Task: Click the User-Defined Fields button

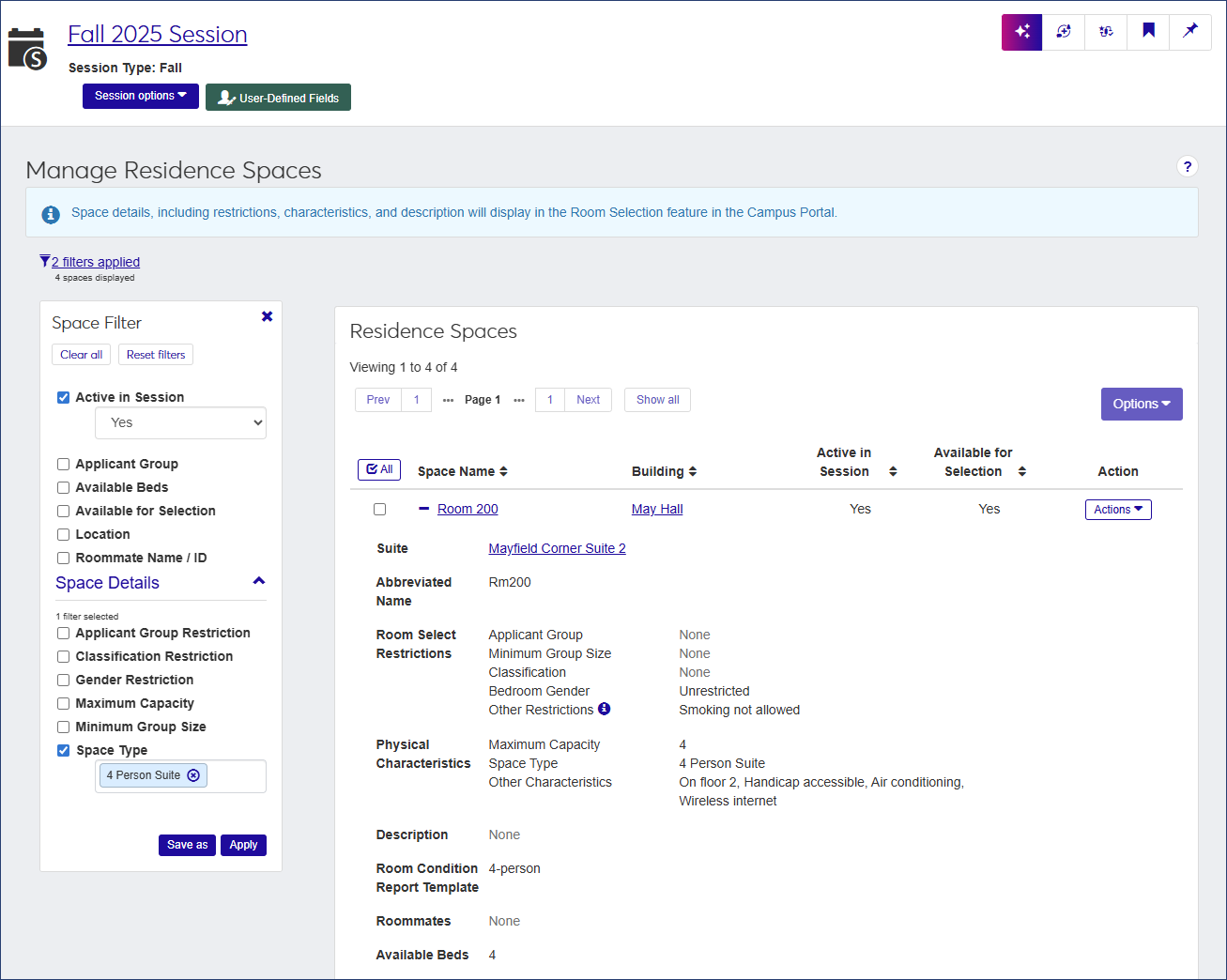Action: click(278, 96)
